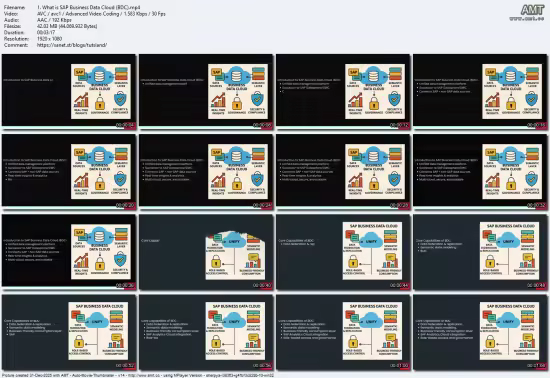Click the resolution value '1920 x 1080'
550x378 pixels.
(x=49, y=39)
